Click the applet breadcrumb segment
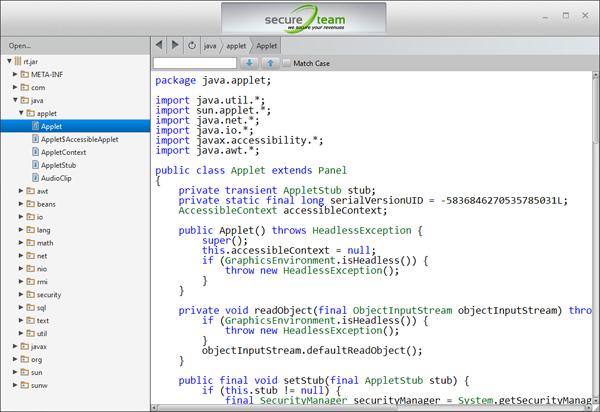Screen dimensions: 600x412 [236, 46]
